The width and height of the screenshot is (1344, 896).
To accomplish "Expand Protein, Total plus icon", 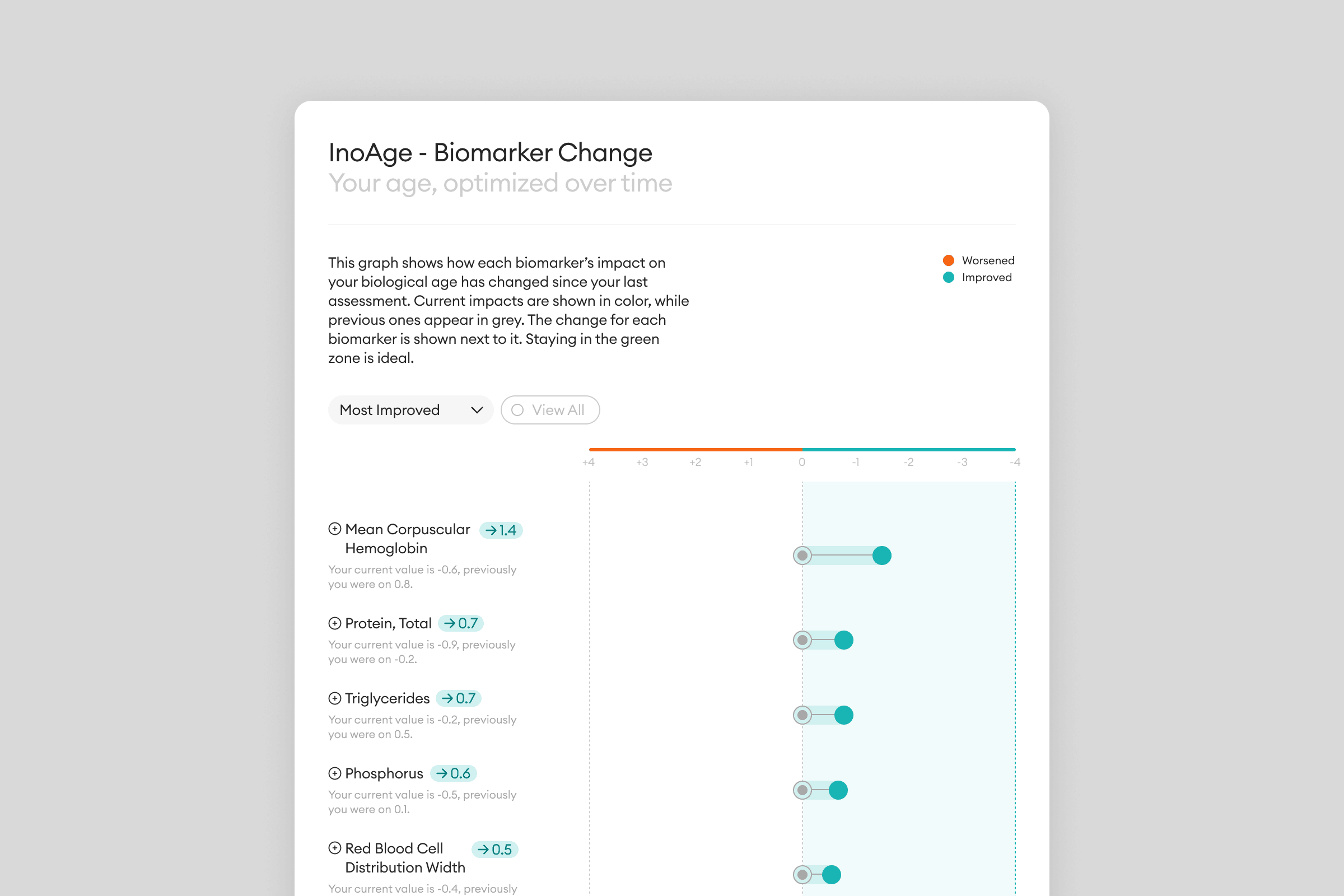I will coord(335,623).
